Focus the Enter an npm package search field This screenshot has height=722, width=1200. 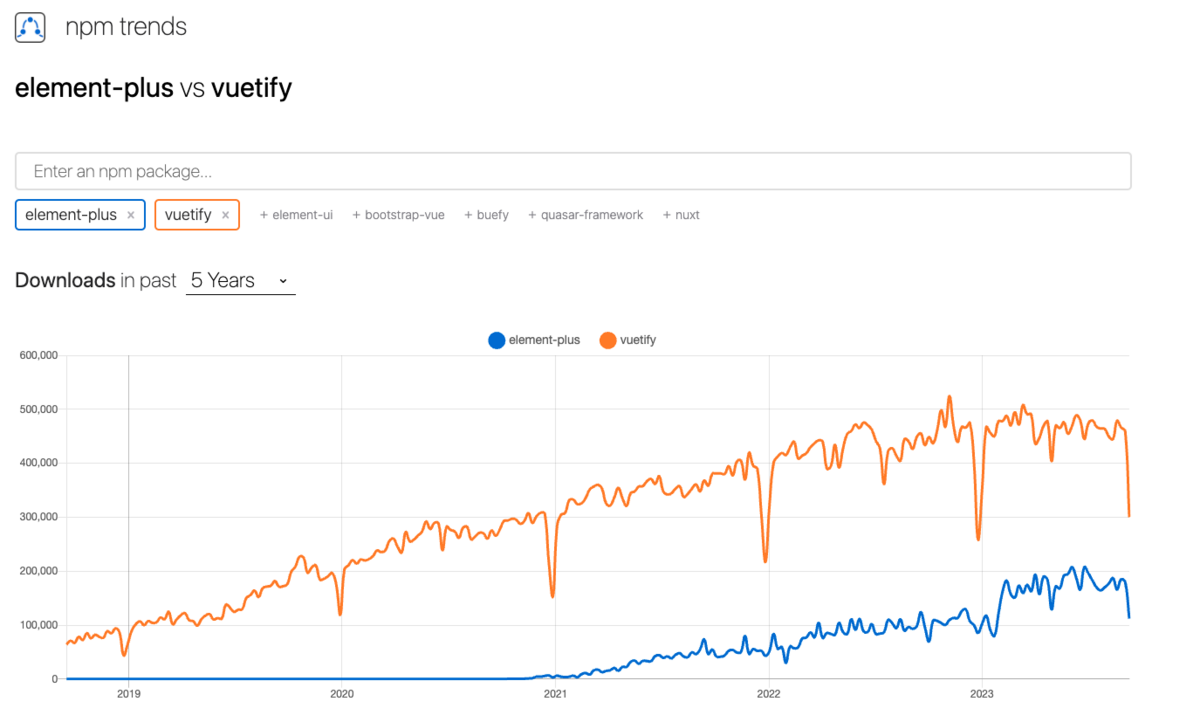(572, 171)
